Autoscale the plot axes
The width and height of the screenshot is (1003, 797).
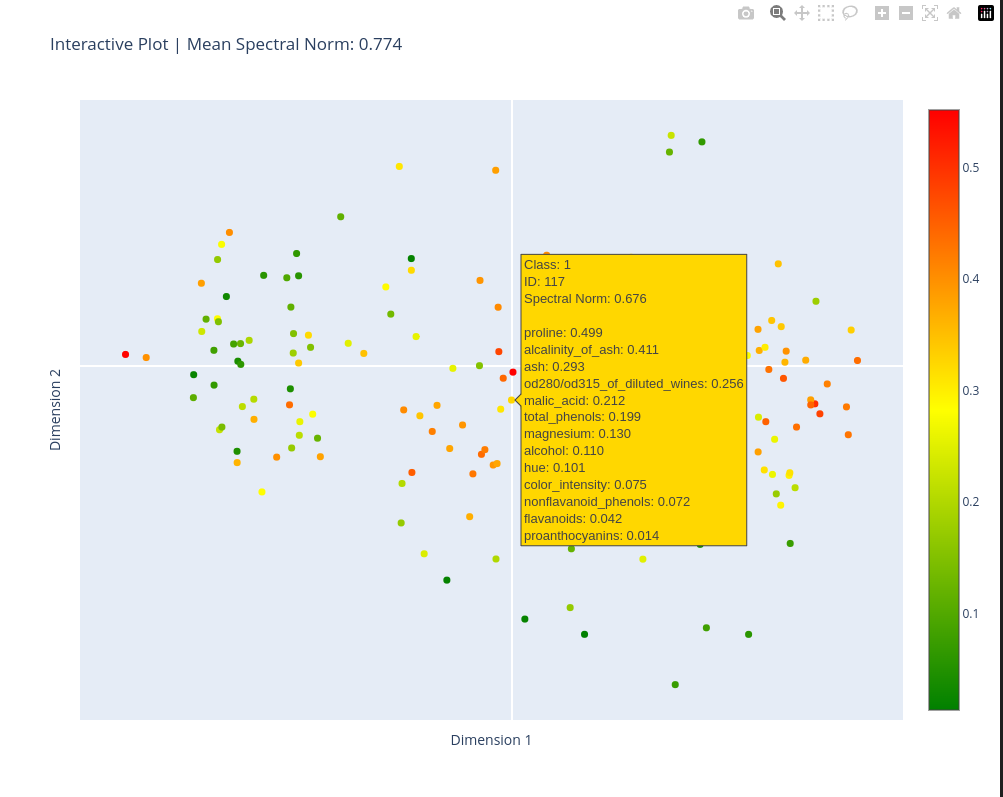tap(930, 13)
